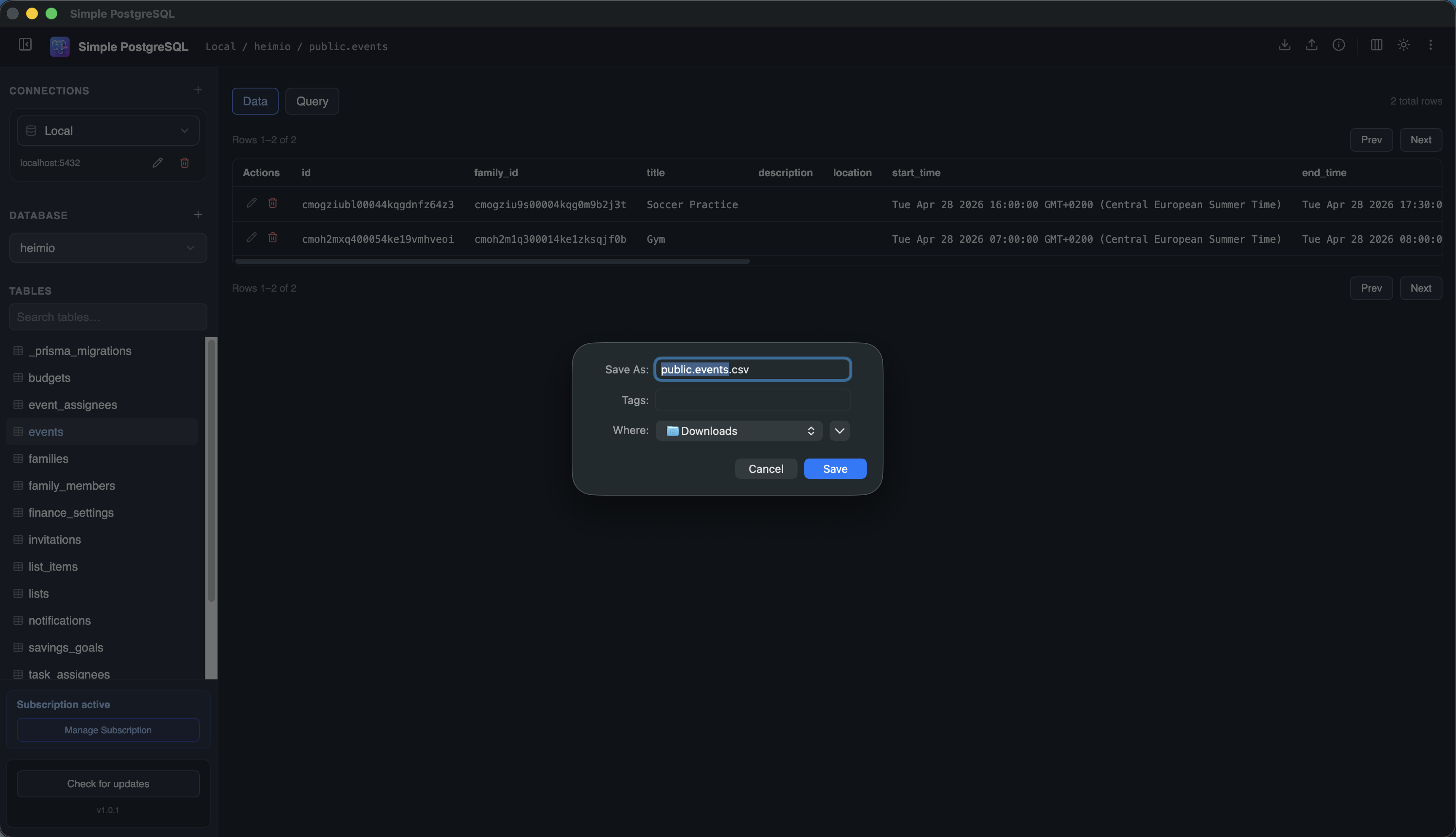Viewport: 1456px width, 837px height.
Task: Click Save in the dialog
Action: (x=835, y=469)
